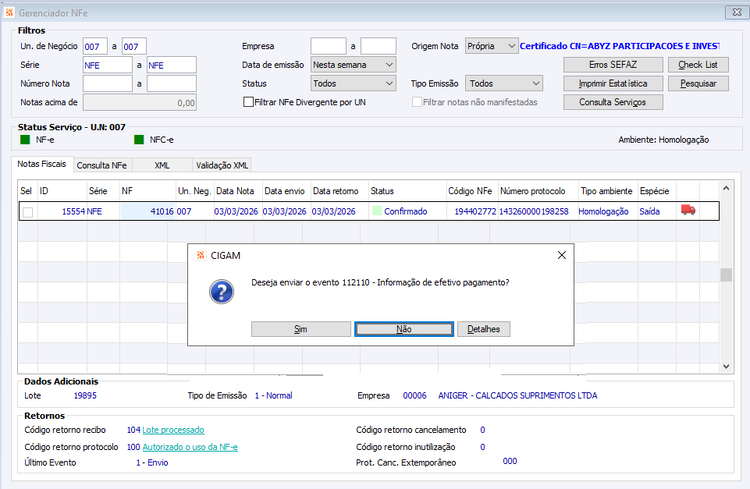Click the green NFC-e service status indicator

click(139, 140)
